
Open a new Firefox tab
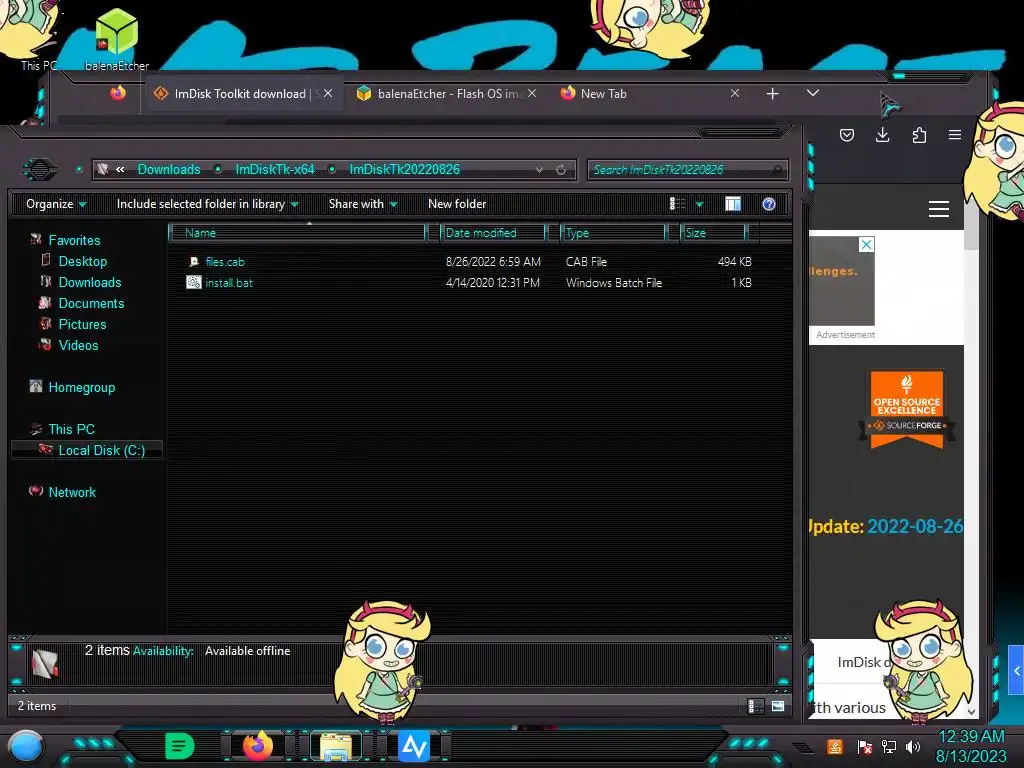click(773, 94)
